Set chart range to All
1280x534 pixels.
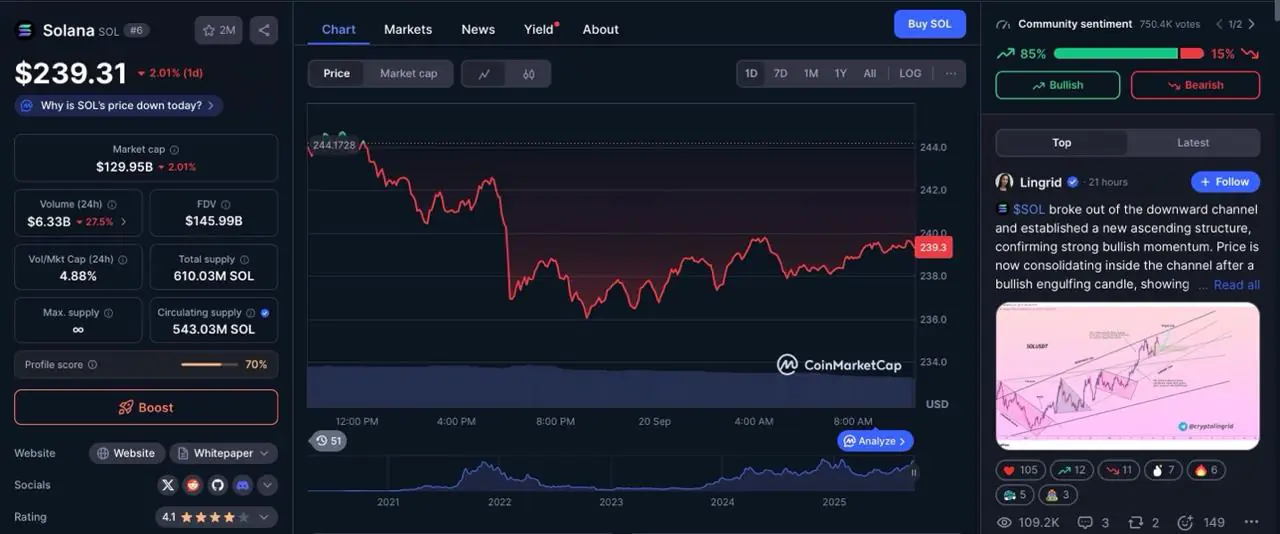870,73
